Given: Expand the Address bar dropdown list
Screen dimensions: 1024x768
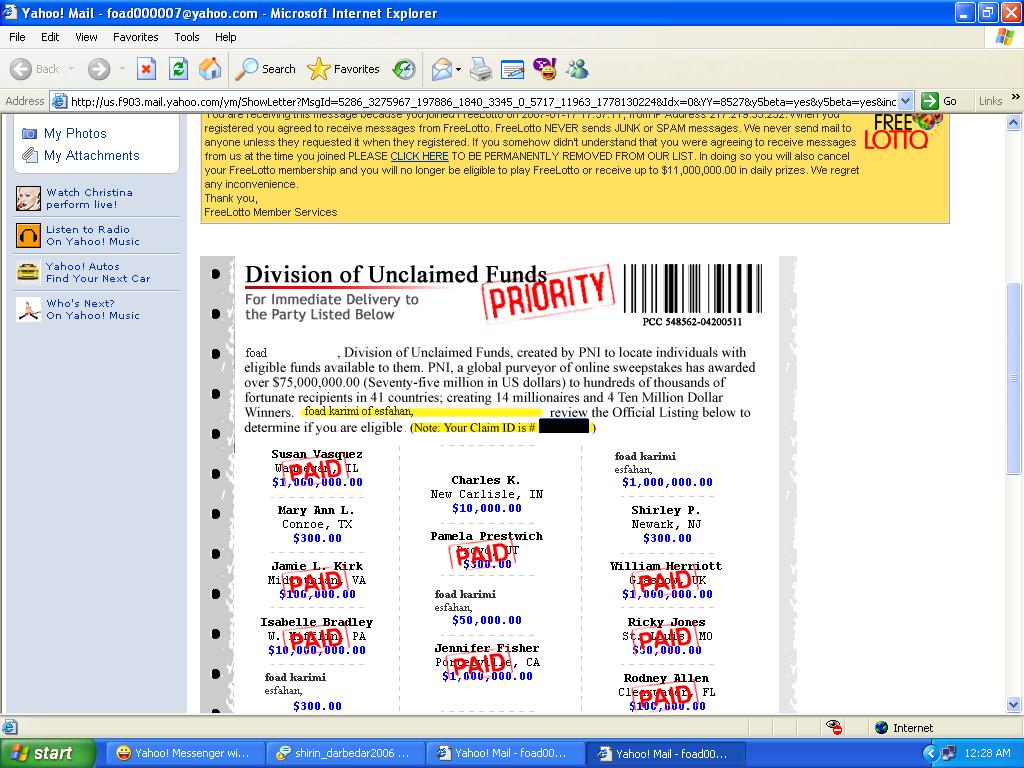Looking at the screenshot, I should pyautogui.click(x=905, y=101).
